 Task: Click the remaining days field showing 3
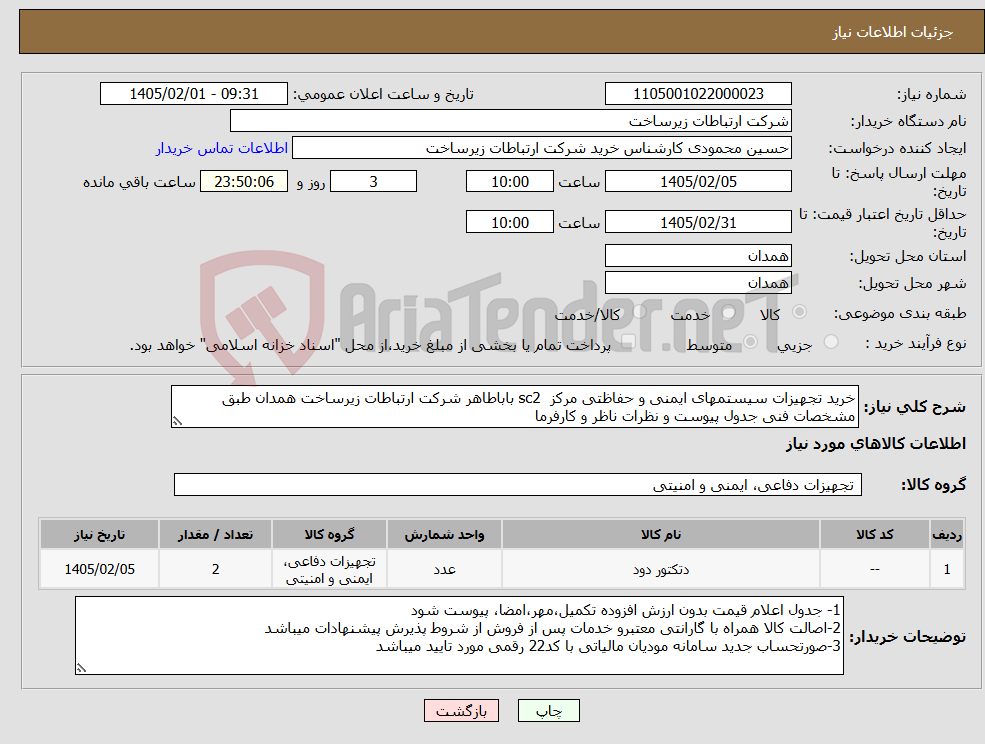tap(373, 182)
